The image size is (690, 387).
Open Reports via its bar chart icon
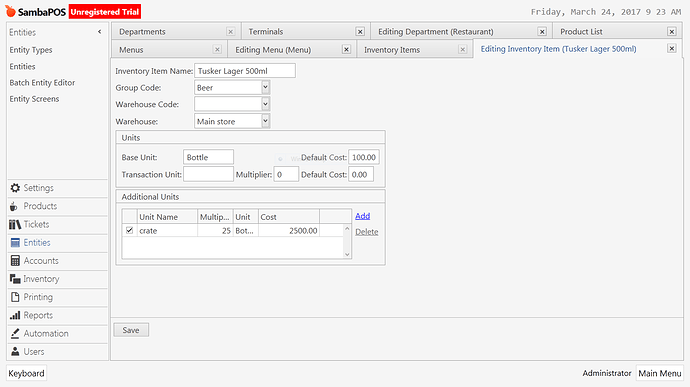point(15,315)
